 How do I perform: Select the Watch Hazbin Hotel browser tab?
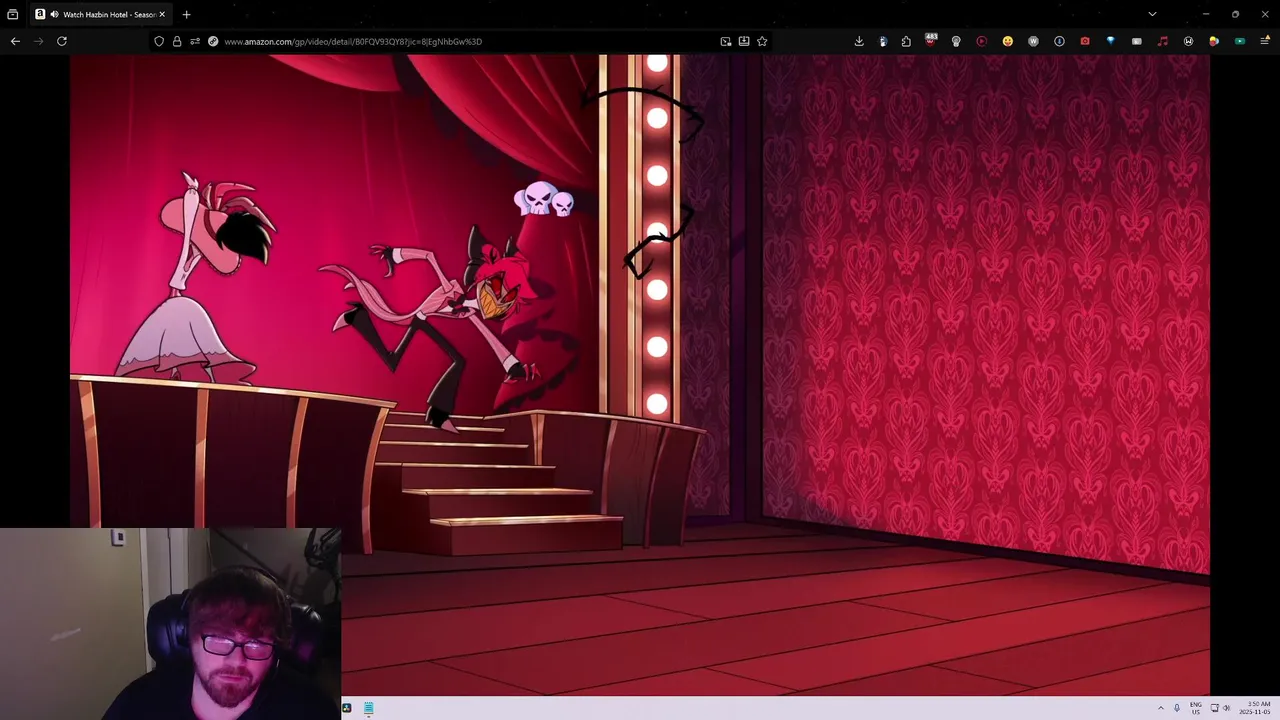[100, 14]
